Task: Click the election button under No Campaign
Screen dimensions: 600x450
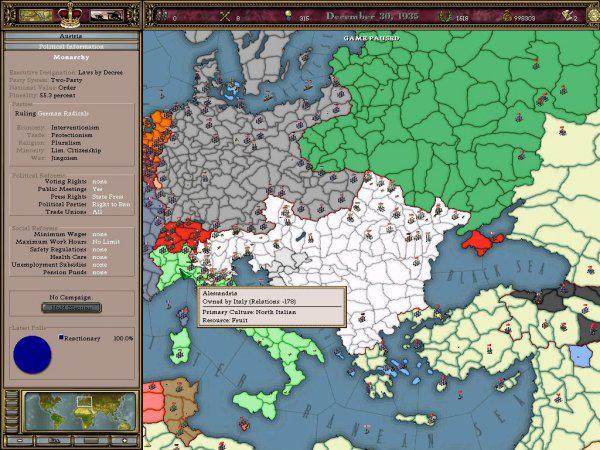Action: click(x=72, y=308)
